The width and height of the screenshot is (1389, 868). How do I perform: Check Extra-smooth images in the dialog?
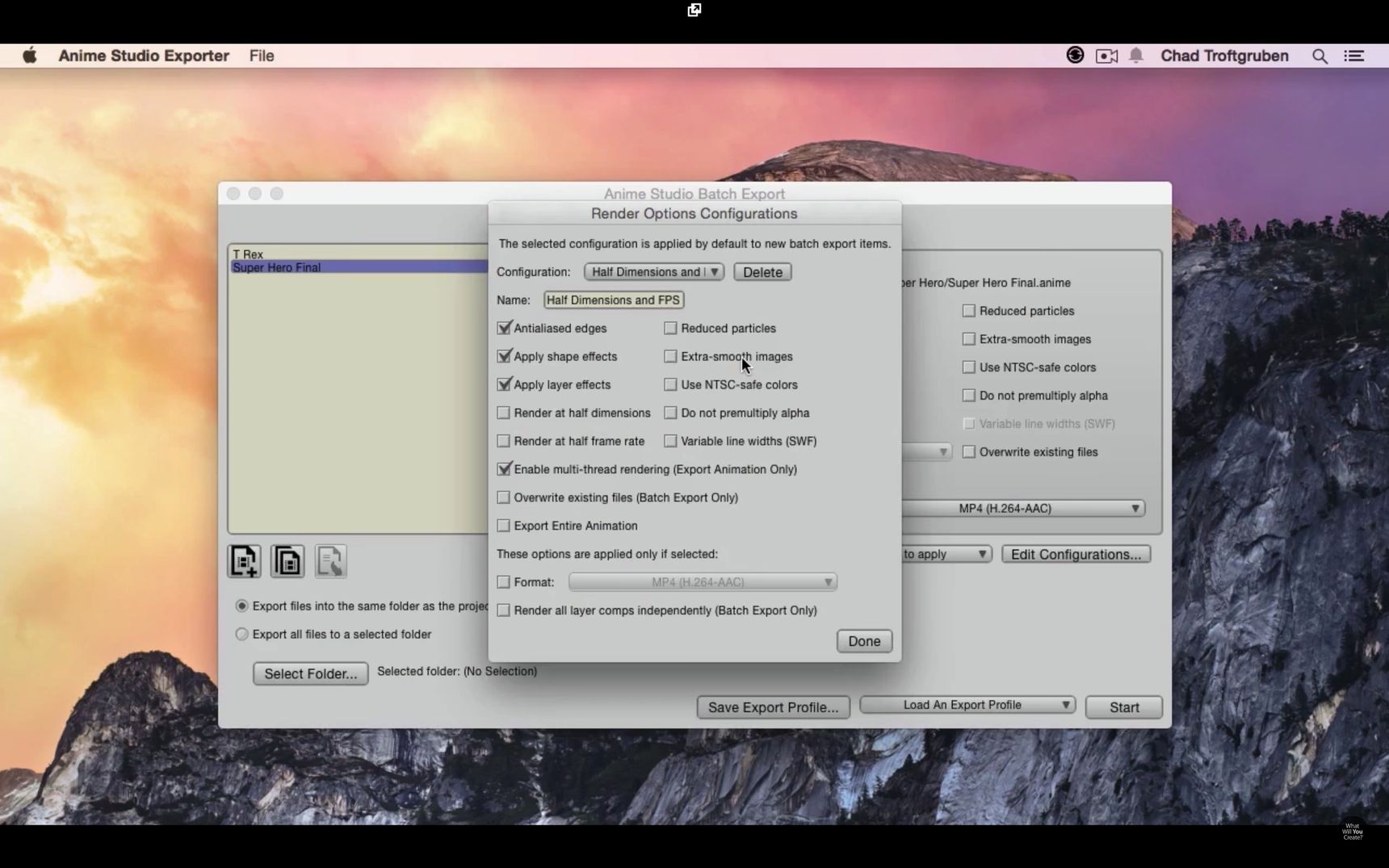click(670, 356)
